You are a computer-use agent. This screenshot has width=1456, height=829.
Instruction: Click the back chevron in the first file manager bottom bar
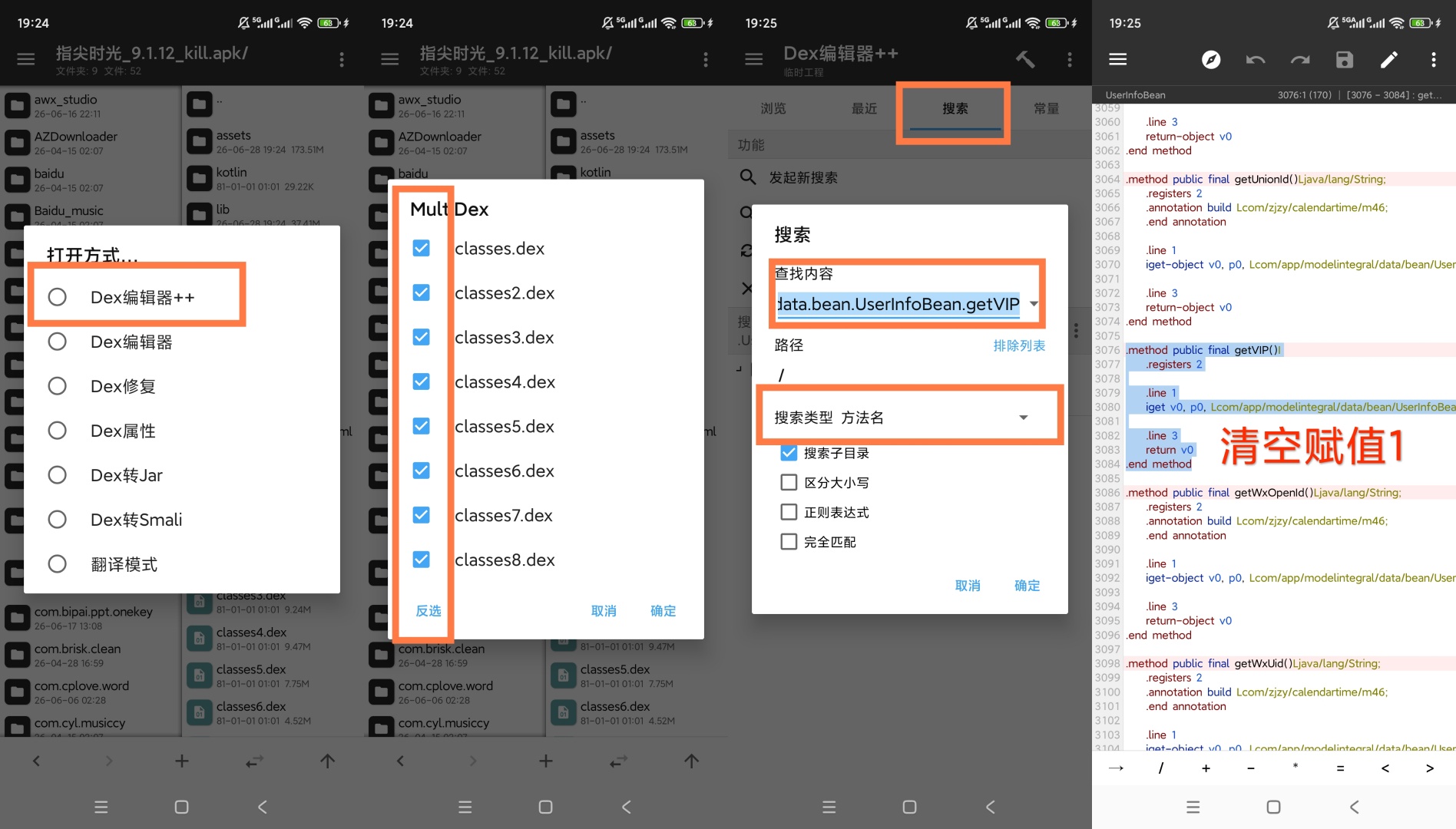(x=36, y=761)
